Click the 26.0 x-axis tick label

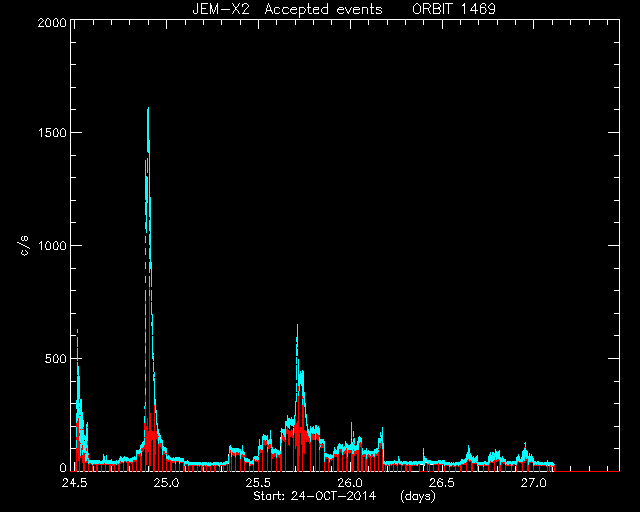point(350,483)
